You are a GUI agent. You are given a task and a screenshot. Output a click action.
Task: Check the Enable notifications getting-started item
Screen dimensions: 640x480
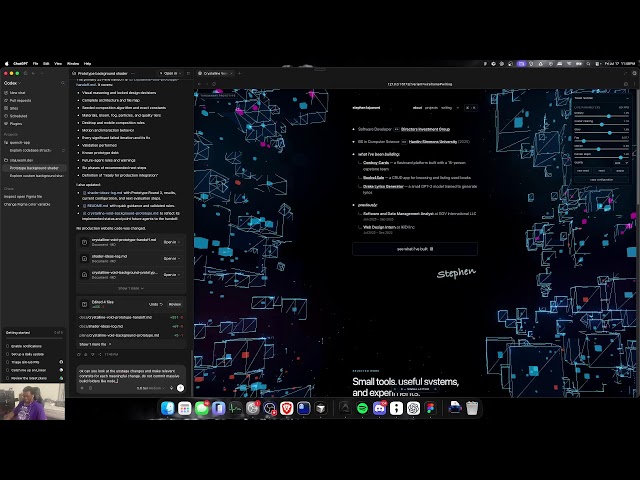pyautogui.click(x=8, y=346)
